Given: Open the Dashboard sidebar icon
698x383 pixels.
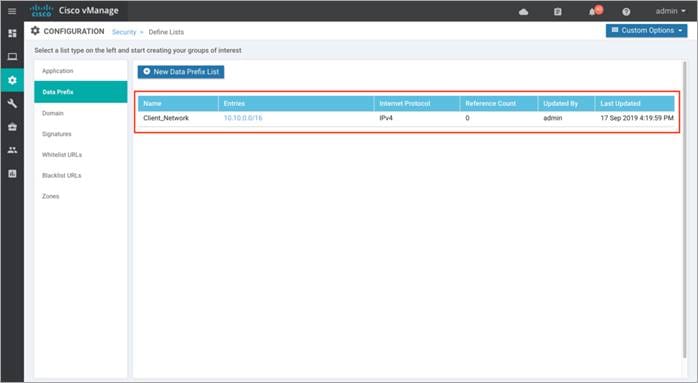Looking at the screenshot, I should [12, 33].
